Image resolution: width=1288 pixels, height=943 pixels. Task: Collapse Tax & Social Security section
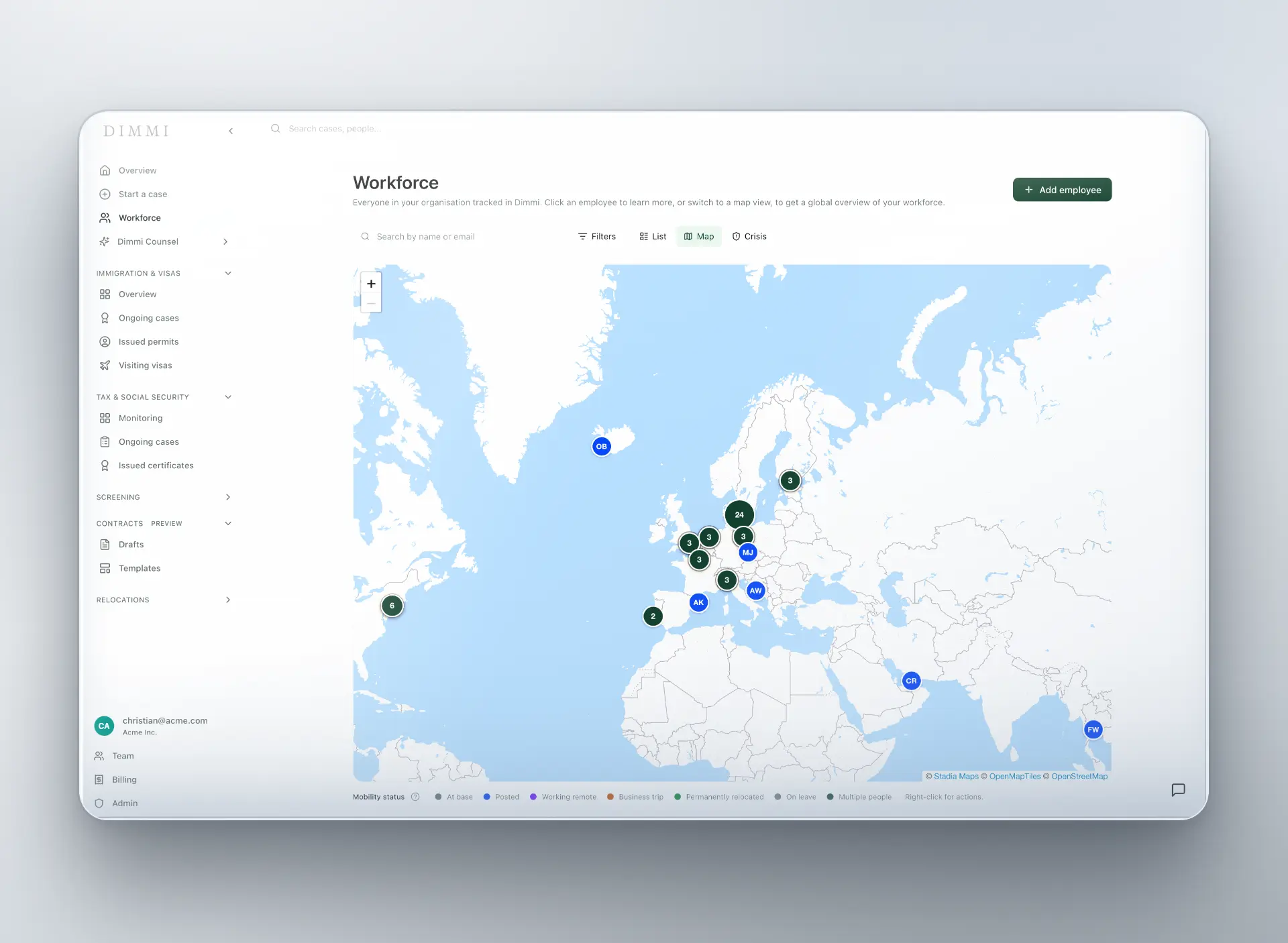(x=228, y=397)
